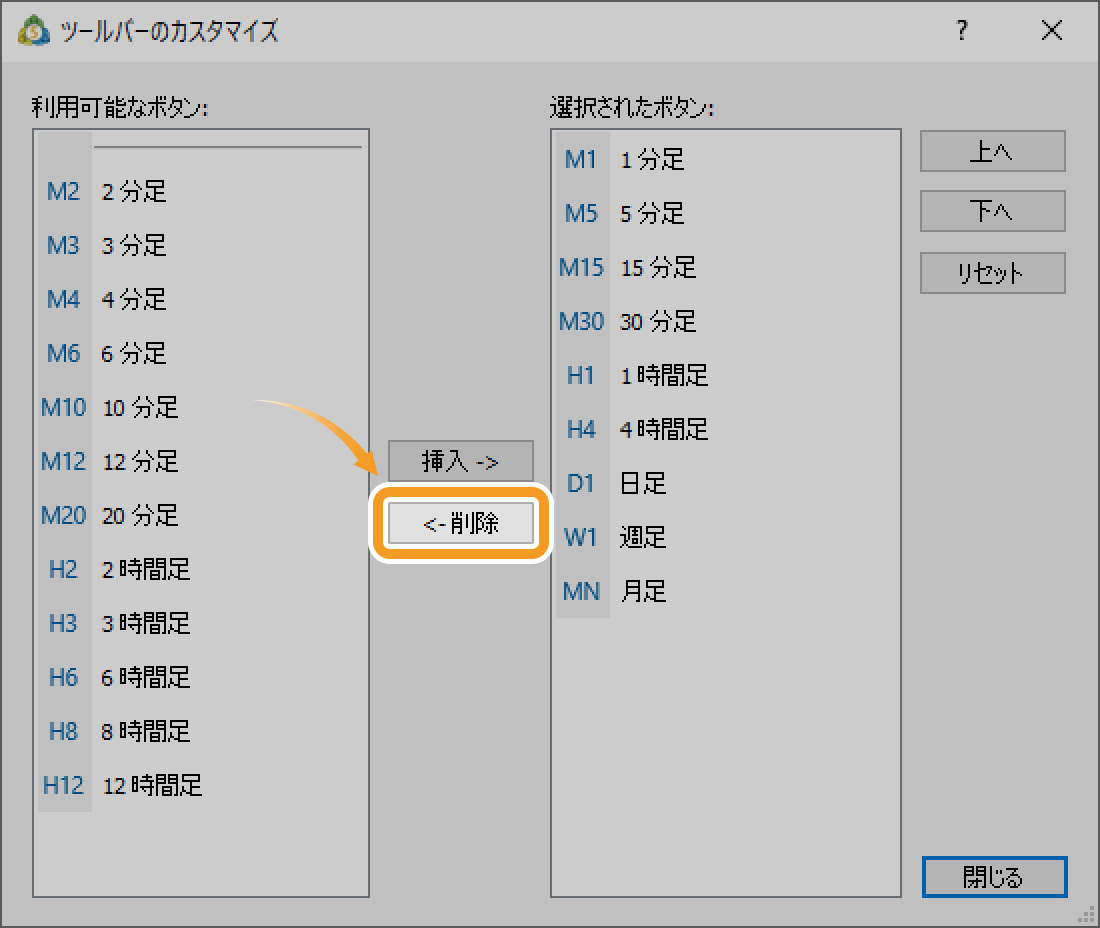
Task: Click the 挿入 -> insert button
Action: click(461, 461)
